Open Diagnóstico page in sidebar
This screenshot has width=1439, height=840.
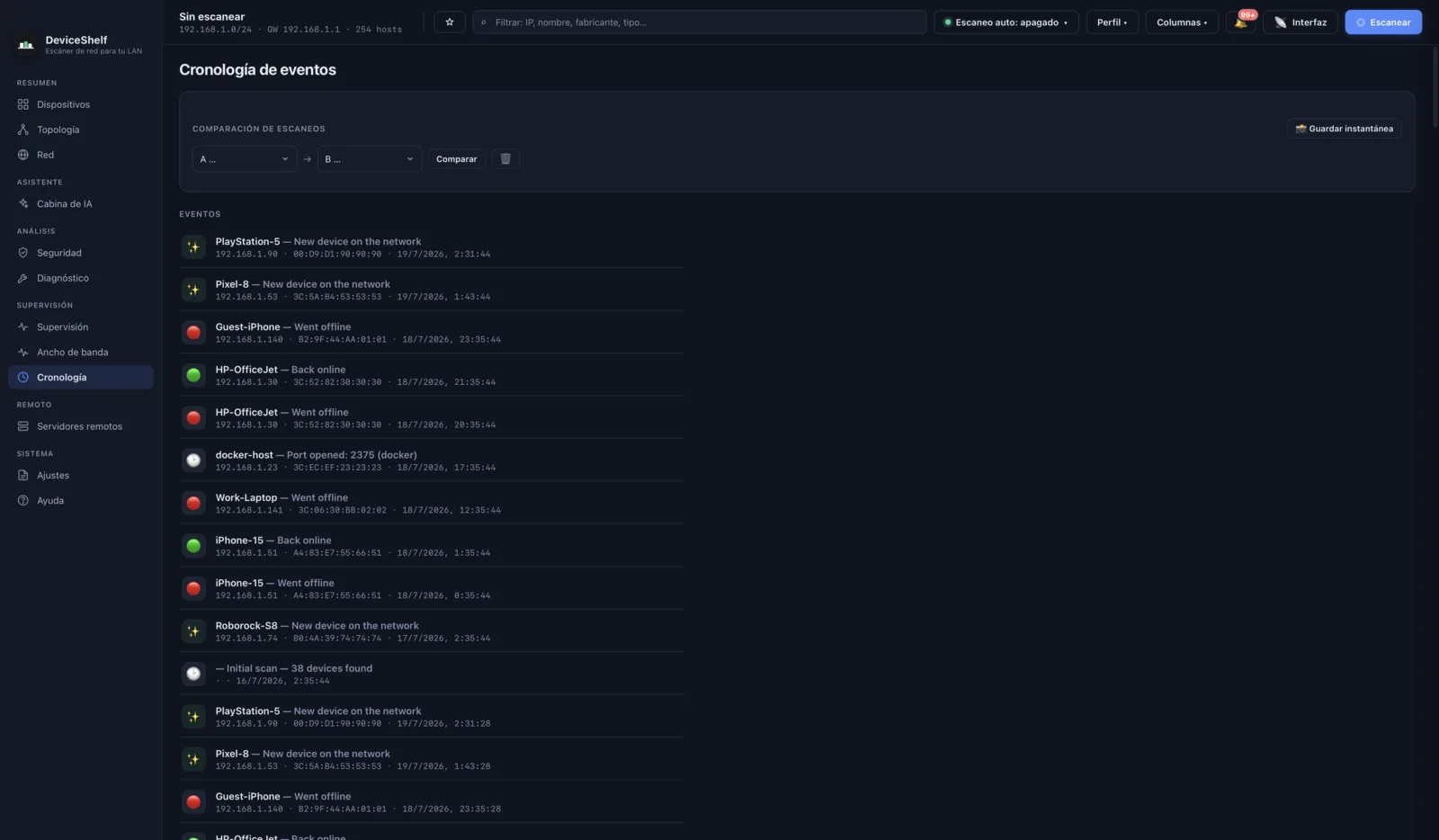coord(81,278)
